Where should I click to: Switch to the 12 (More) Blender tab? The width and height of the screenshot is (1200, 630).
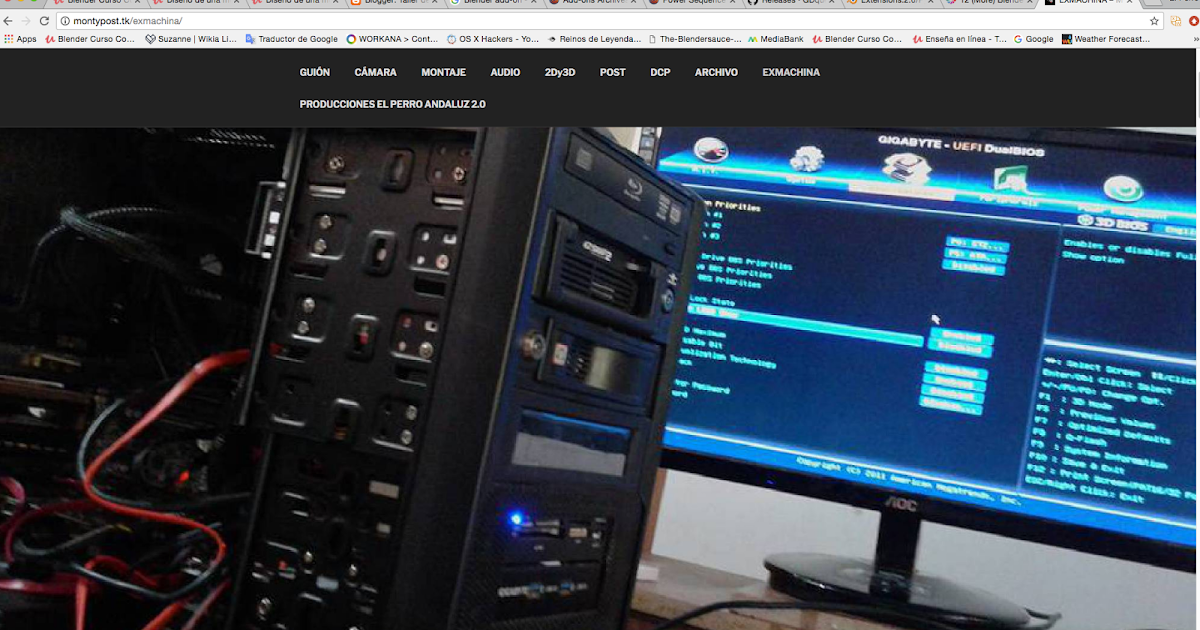tap(990, 3)
